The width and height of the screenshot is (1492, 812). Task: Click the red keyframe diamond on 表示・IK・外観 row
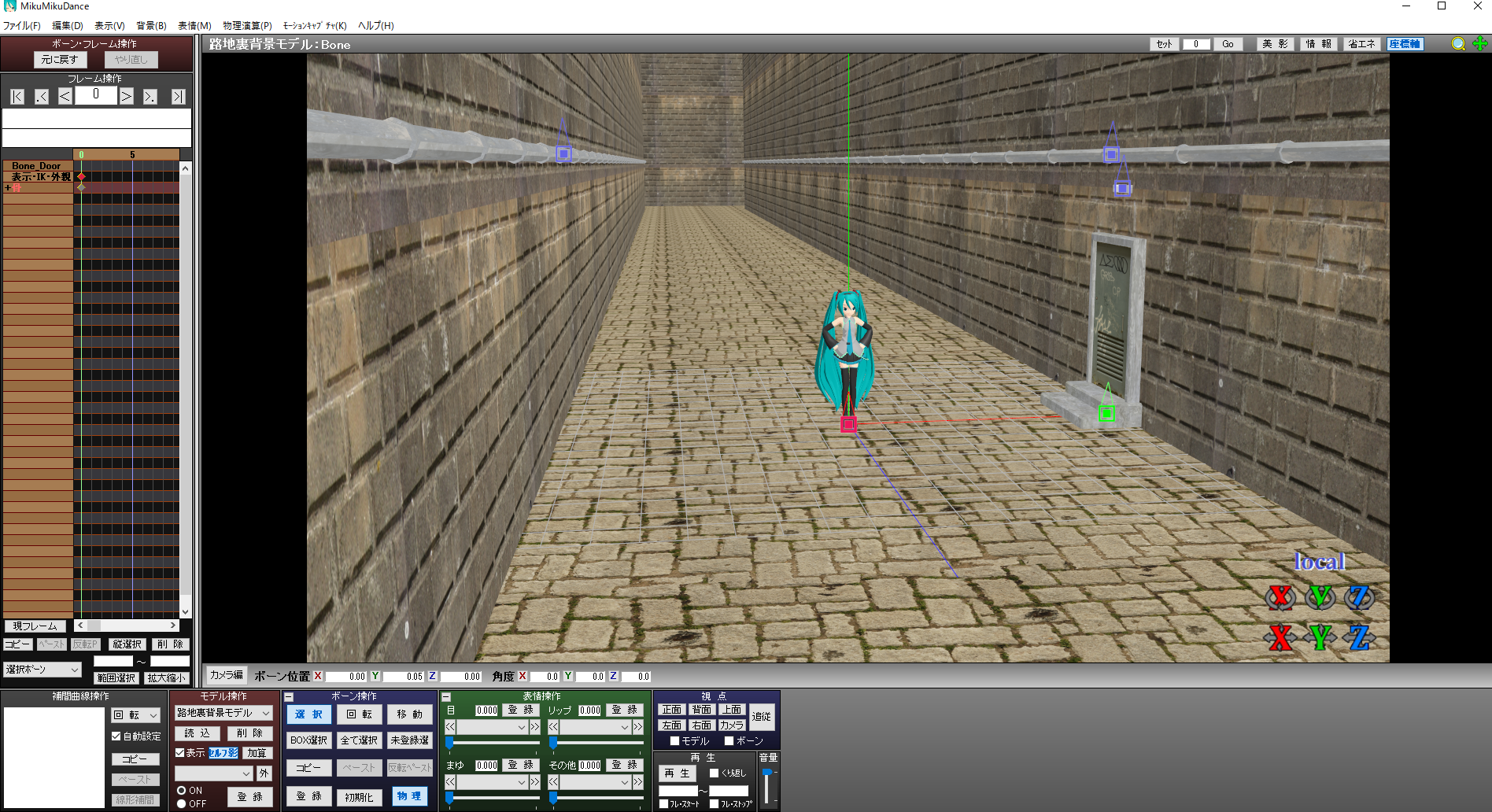coord(81,177)
